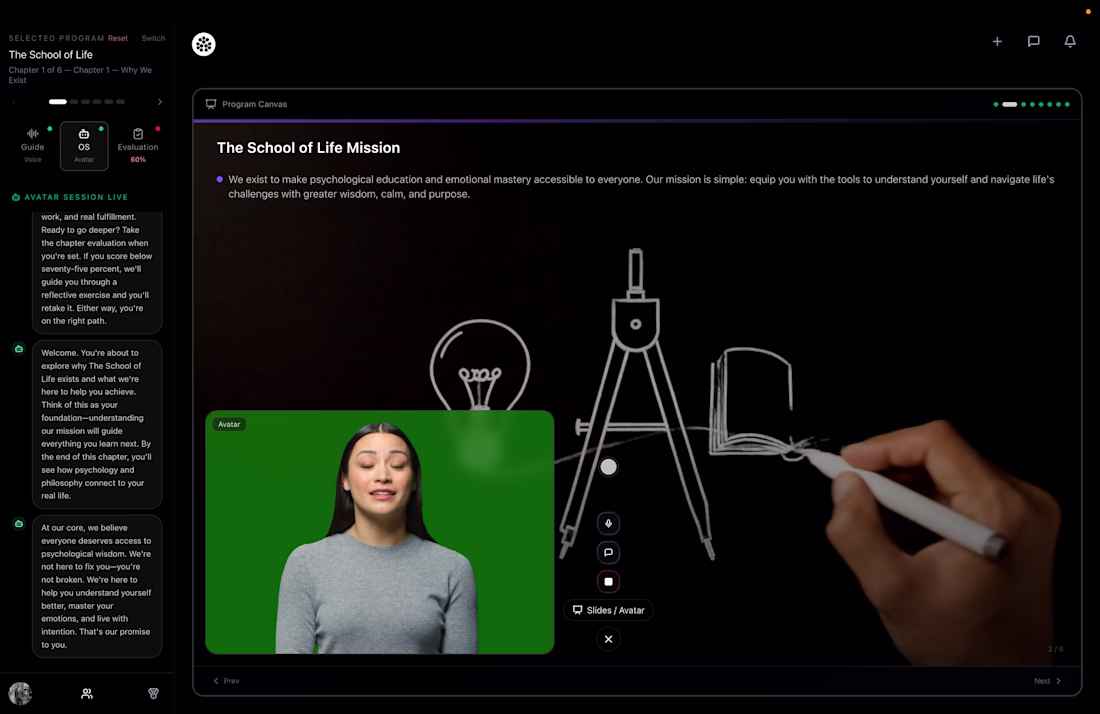
Task: Click the 'SELECTED PROGRAM' label
Action: pyautogui.click(x=56, y=39)
